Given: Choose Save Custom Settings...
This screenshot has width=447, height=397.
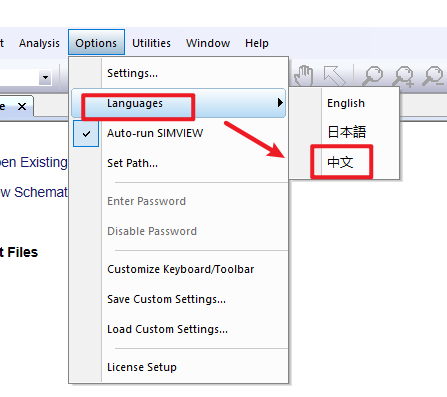Looking at the screenshot, I should [179, 299].
